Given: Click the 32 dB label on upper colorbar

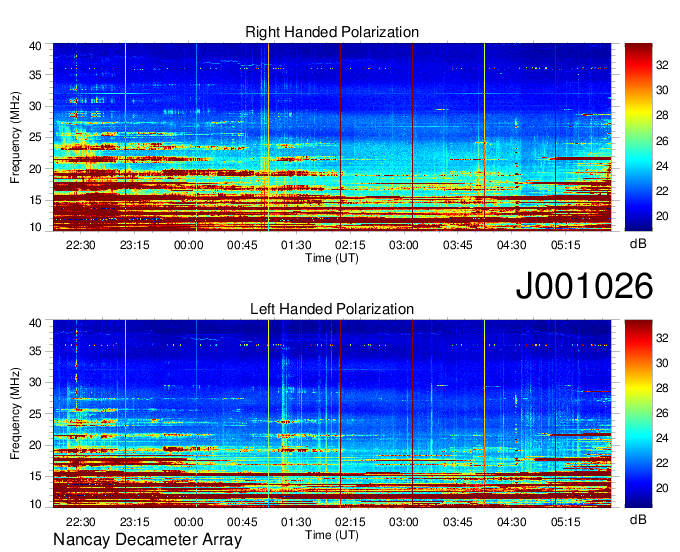Looking at the screenshot, I should tap(662, 65).
